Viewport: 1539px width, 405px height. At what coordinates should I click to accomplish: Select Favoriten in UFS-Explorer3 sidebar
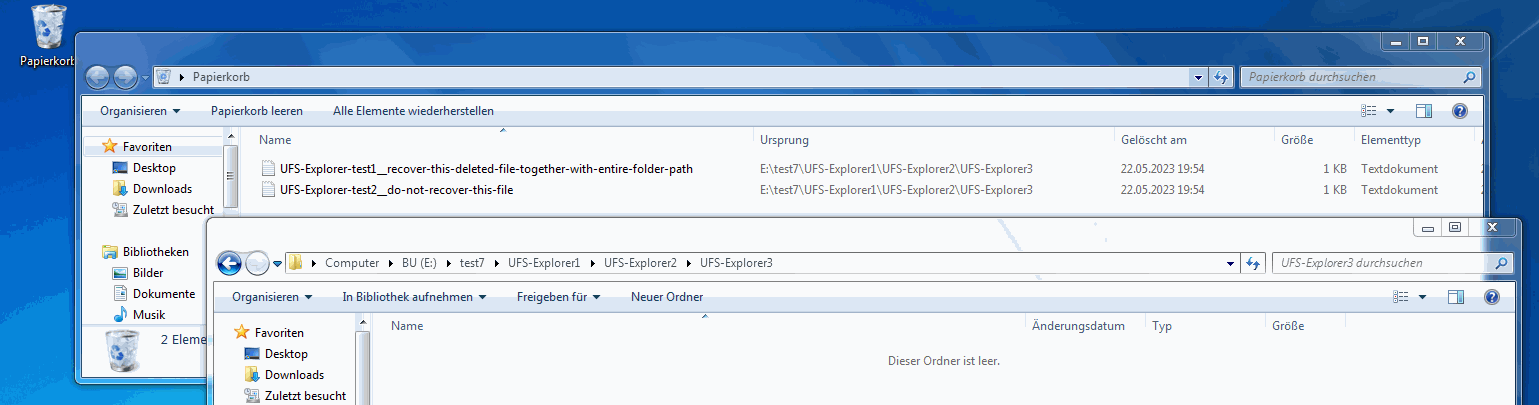coord(270,333)
